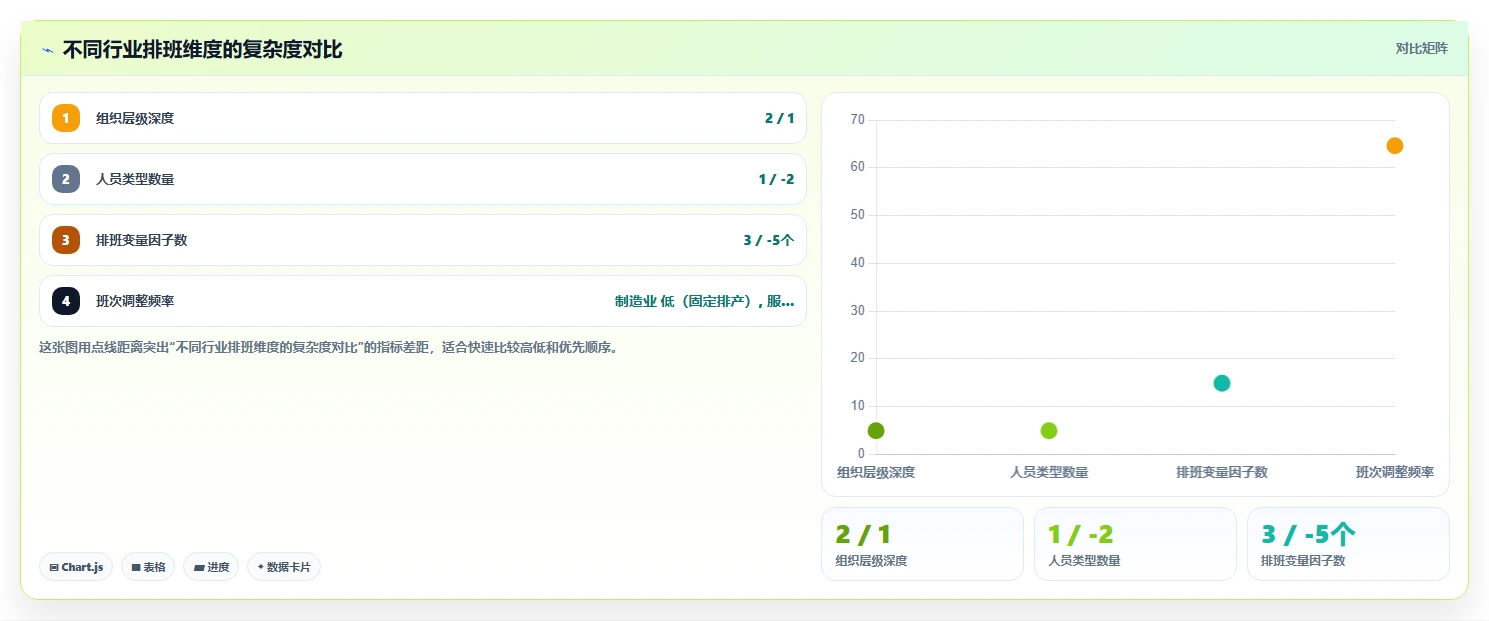The image size is (1489, 621).
Task: Select the 组织层级深度 list row
Action: [x=423, y=118]
